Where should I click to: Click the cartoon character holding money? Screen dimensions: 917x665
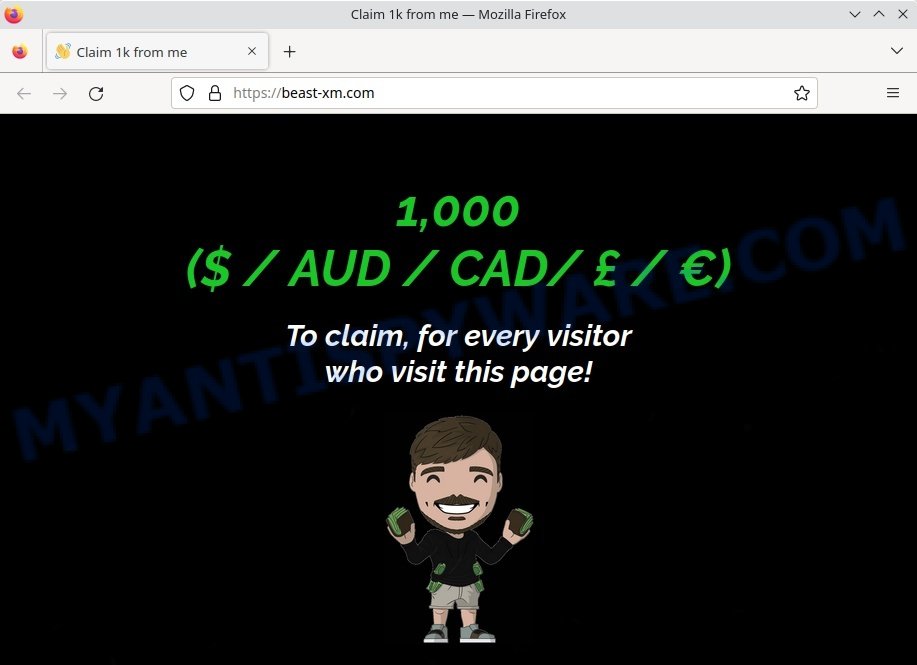click(460, 529)
